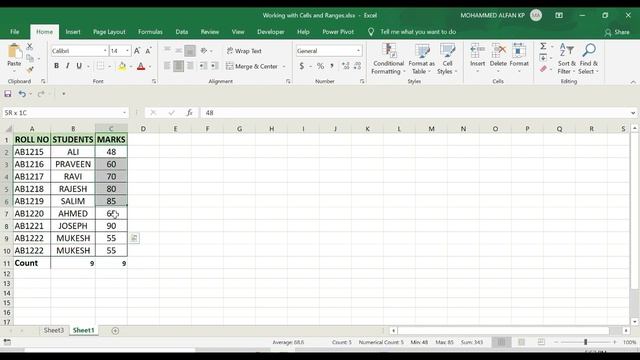Toggle align left
This screenshot has width=640, height=360.
click(167, 66)
